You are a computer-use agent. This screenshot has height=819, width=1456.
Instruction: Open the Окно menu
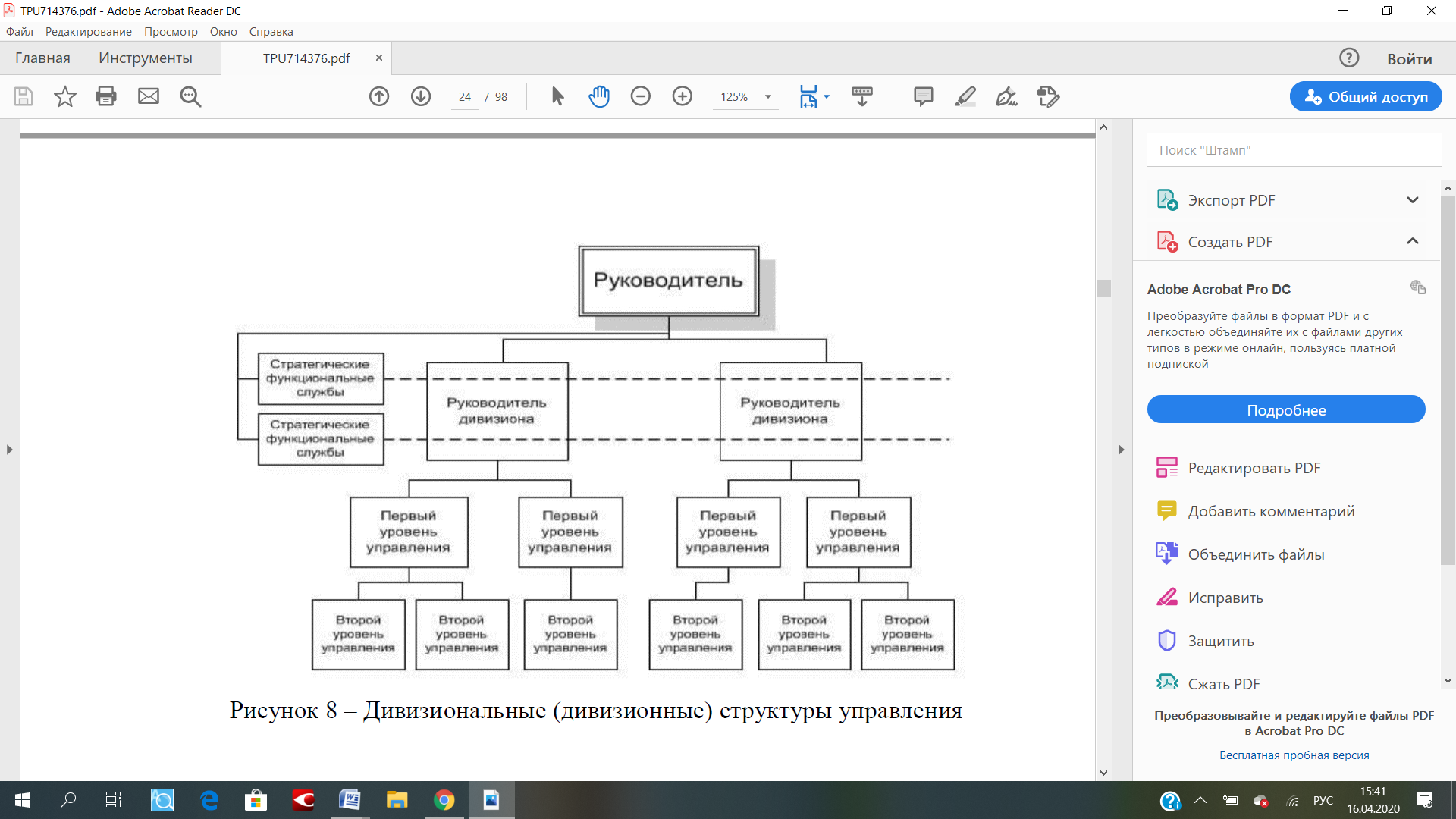pos(224,32)
